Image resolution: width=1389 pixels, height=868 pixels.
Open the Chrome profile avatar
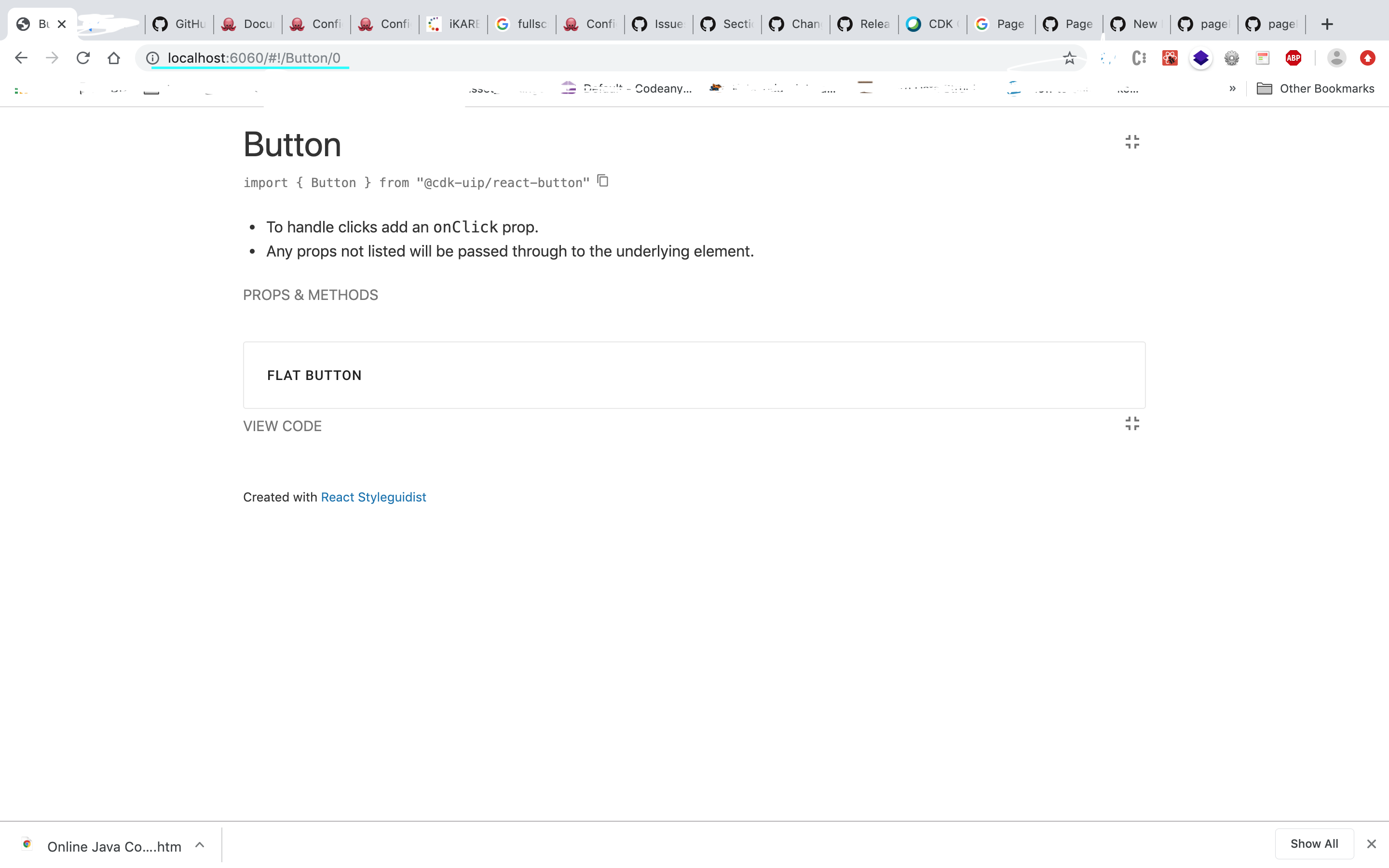[1336, 58]
